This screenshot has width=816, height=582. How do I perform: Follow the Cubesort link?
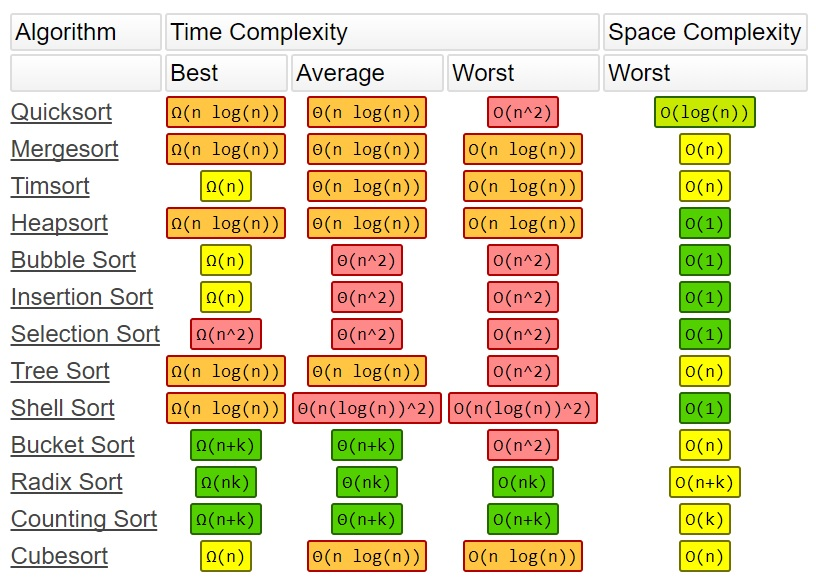[59, 556]
